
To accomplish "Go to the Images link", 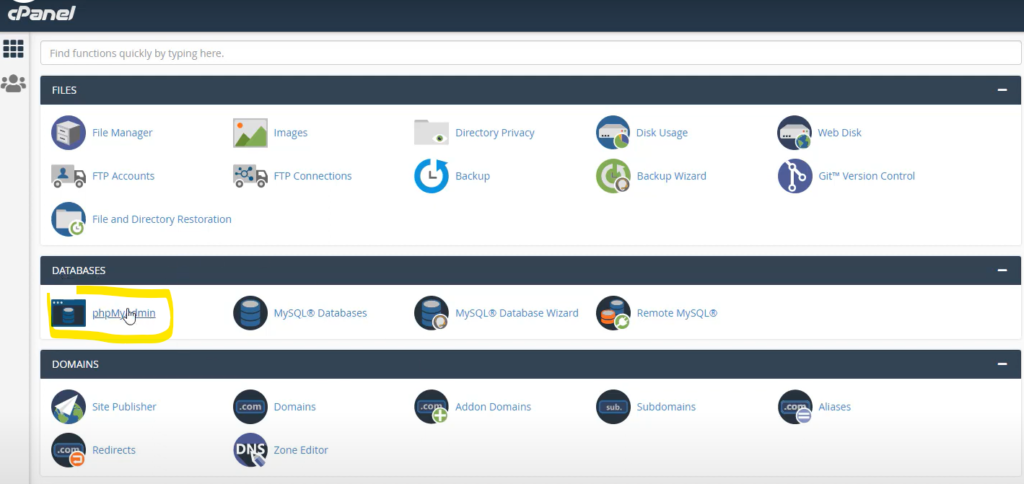I will [x=291, y=133].
